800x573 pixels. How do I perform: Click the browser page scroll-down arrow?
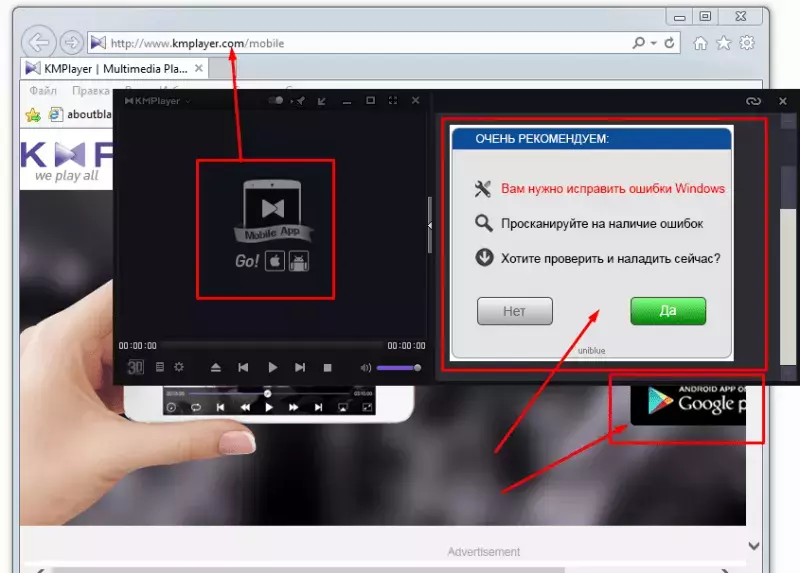[x=754, y=546]
